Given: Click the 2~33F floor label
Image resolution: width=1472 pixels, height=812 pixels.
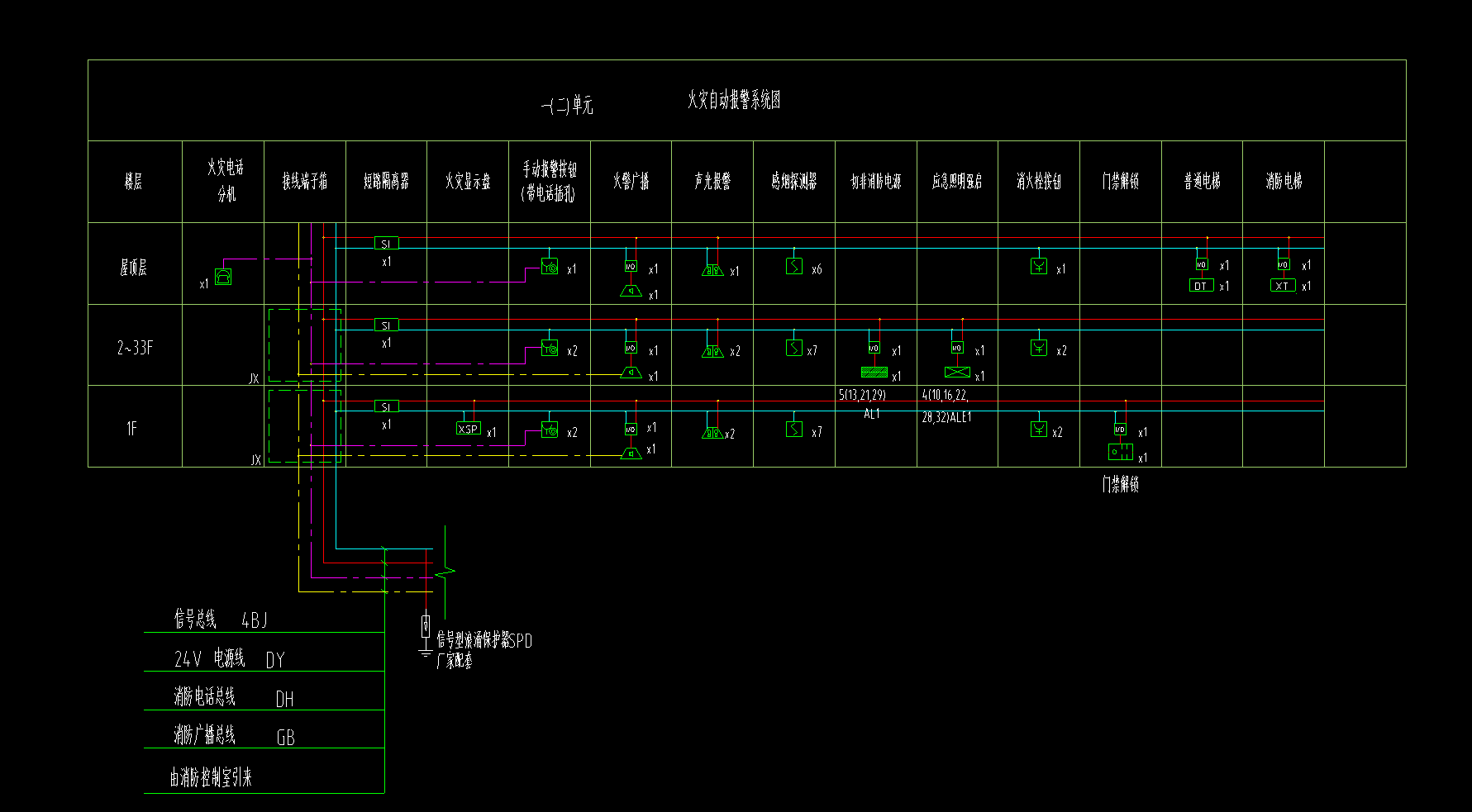Looking at the screenshot, I should 135,348.
